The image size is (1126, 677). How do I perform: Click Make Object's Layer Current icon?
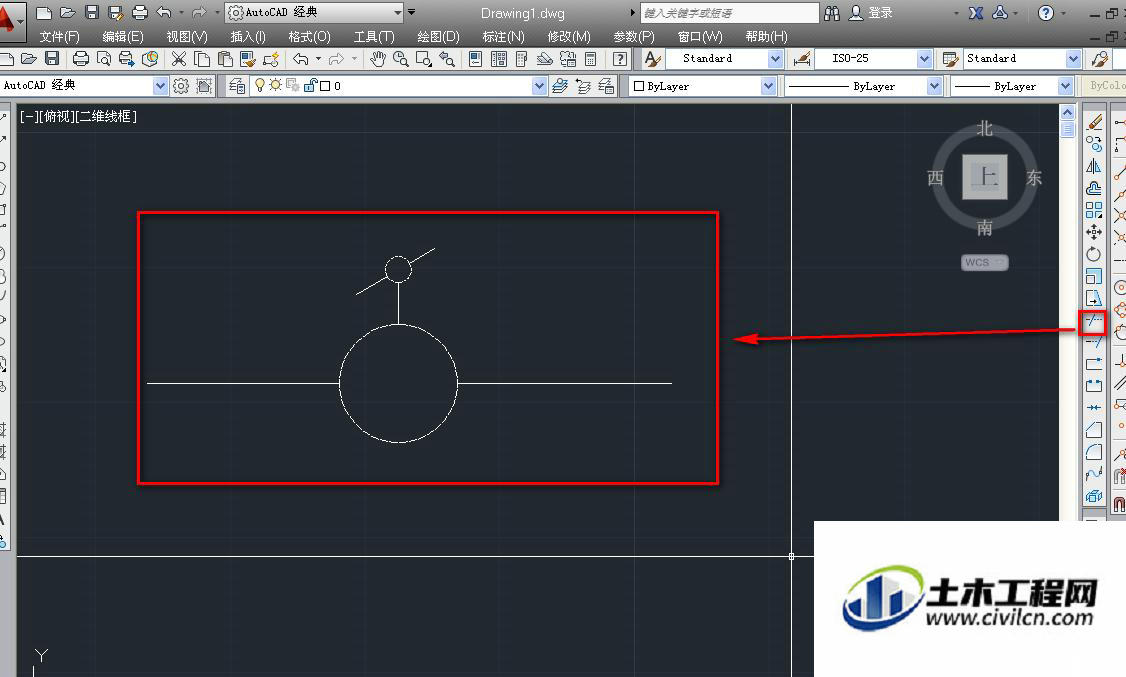coord(560,86)
